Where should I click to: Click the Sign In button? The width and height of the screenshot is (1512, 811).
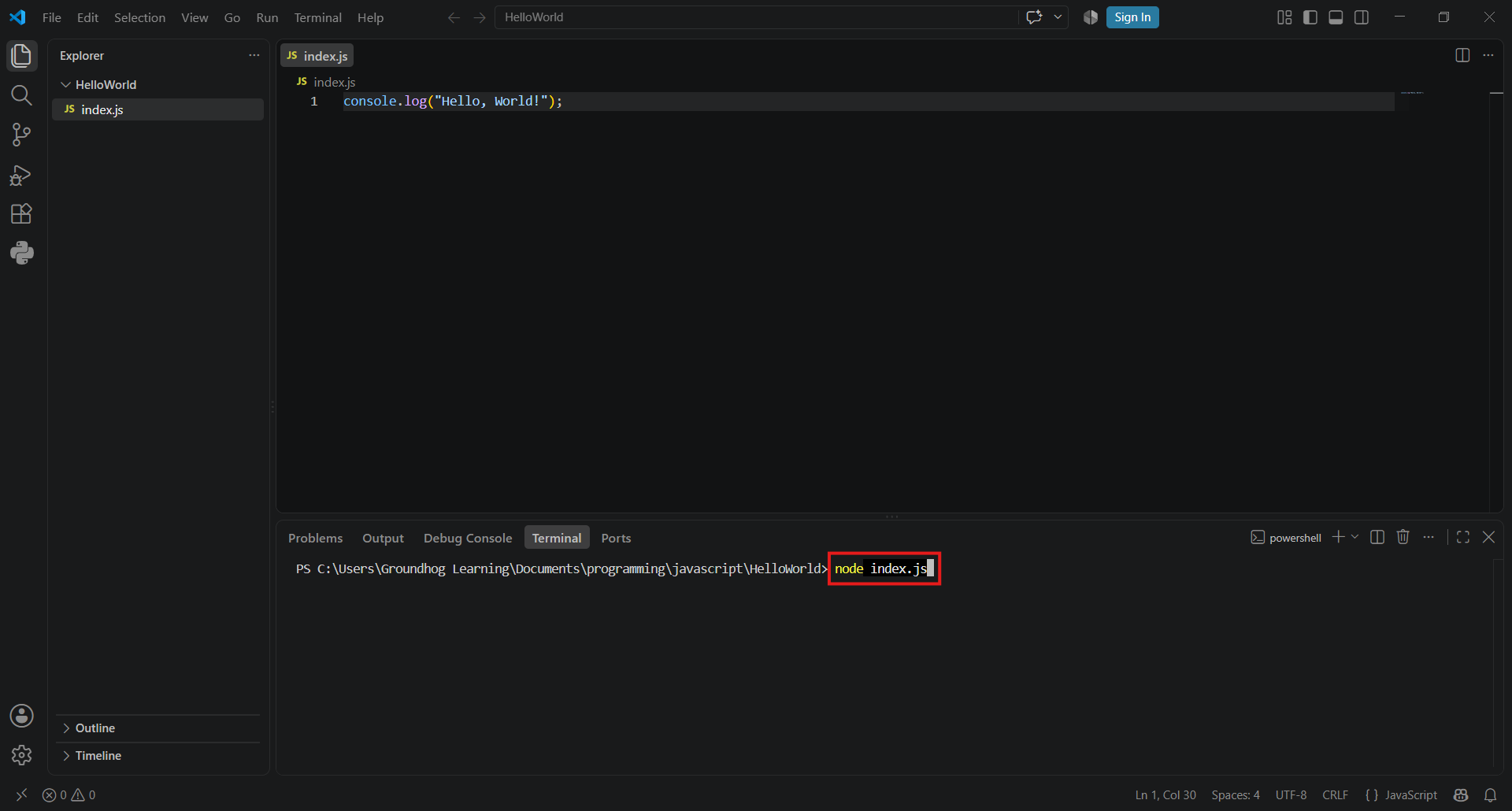coord(1132,17)
